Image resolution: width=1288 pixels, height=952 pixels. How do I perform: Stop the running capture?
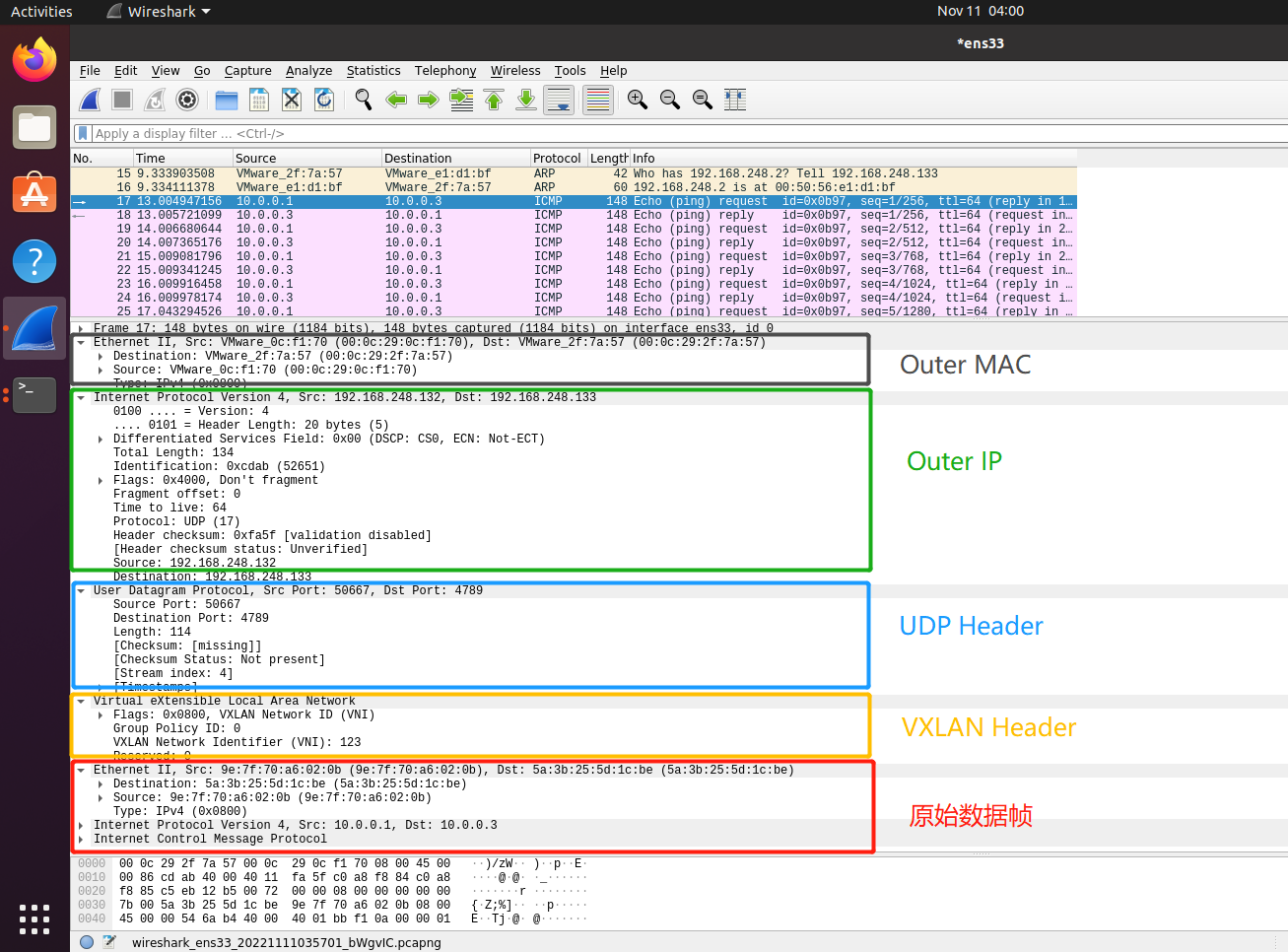tap(122, 100)
